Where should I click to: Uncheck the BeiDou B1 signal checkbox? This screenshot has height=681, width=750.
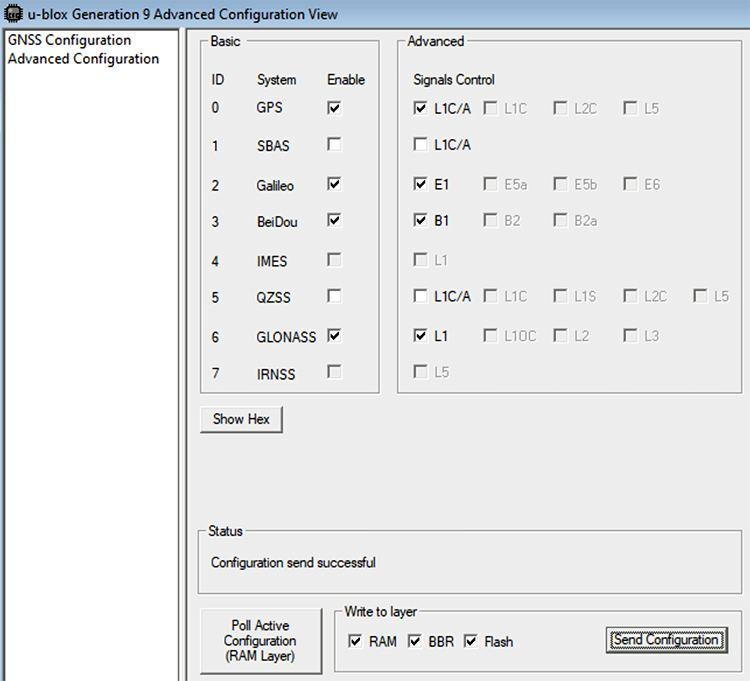click(421, 221)
